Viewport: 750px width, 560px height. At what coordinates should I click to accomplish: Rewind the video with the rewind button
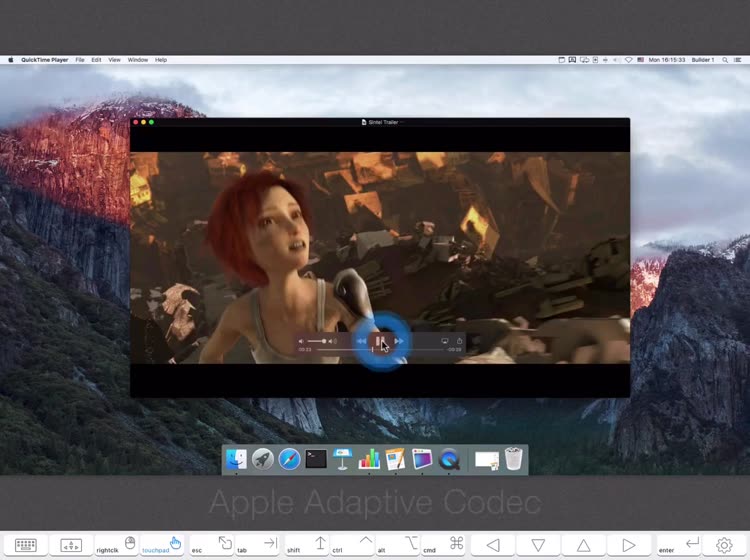362,341
